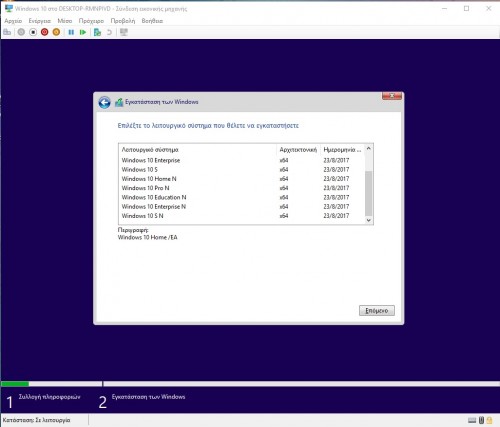Image resolution: width=500 pixels, height=427 pixels.
Task: Create a checkpoint using the toolbar icon
Action: tap(97, 32)
